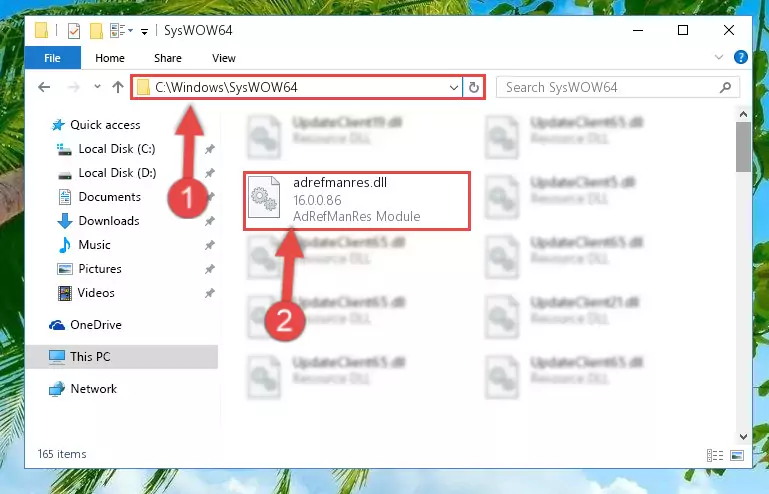Click the Music note icon in sidebar
This screenshot has width=769, height=494.
tap(65, 245)
